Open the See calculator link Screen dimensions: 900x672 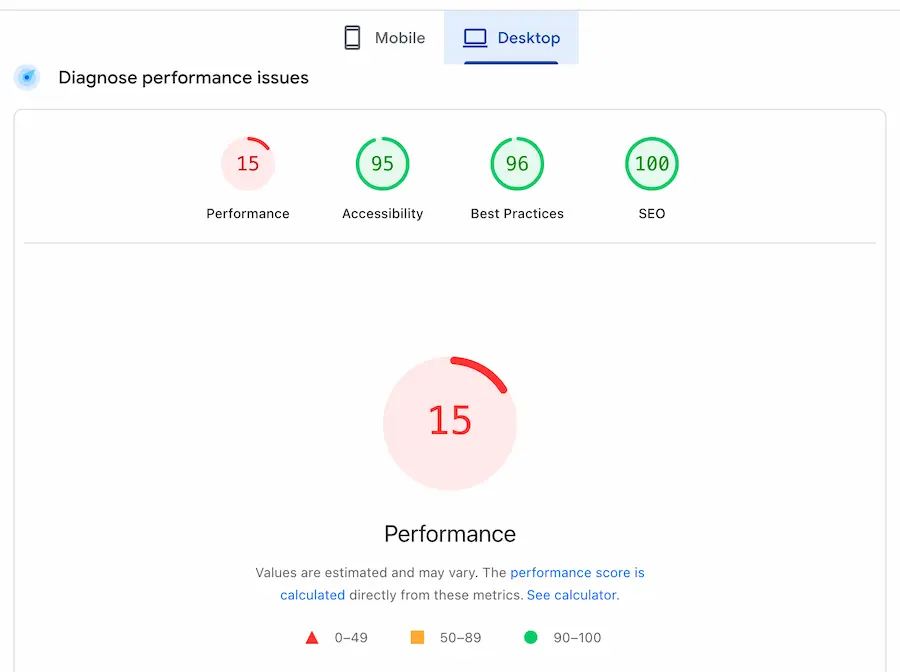click(571, 594)
